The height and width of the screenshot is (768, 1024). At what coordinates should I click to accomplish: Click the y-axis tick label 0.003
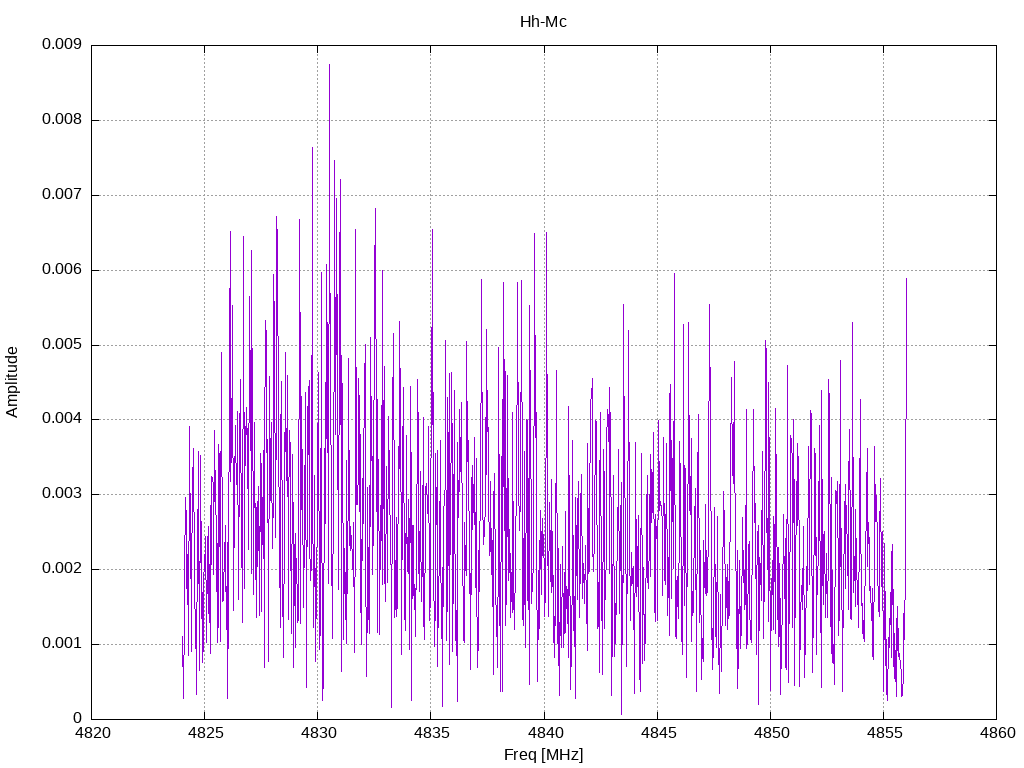pyautogui.click(x=62, y=494)
